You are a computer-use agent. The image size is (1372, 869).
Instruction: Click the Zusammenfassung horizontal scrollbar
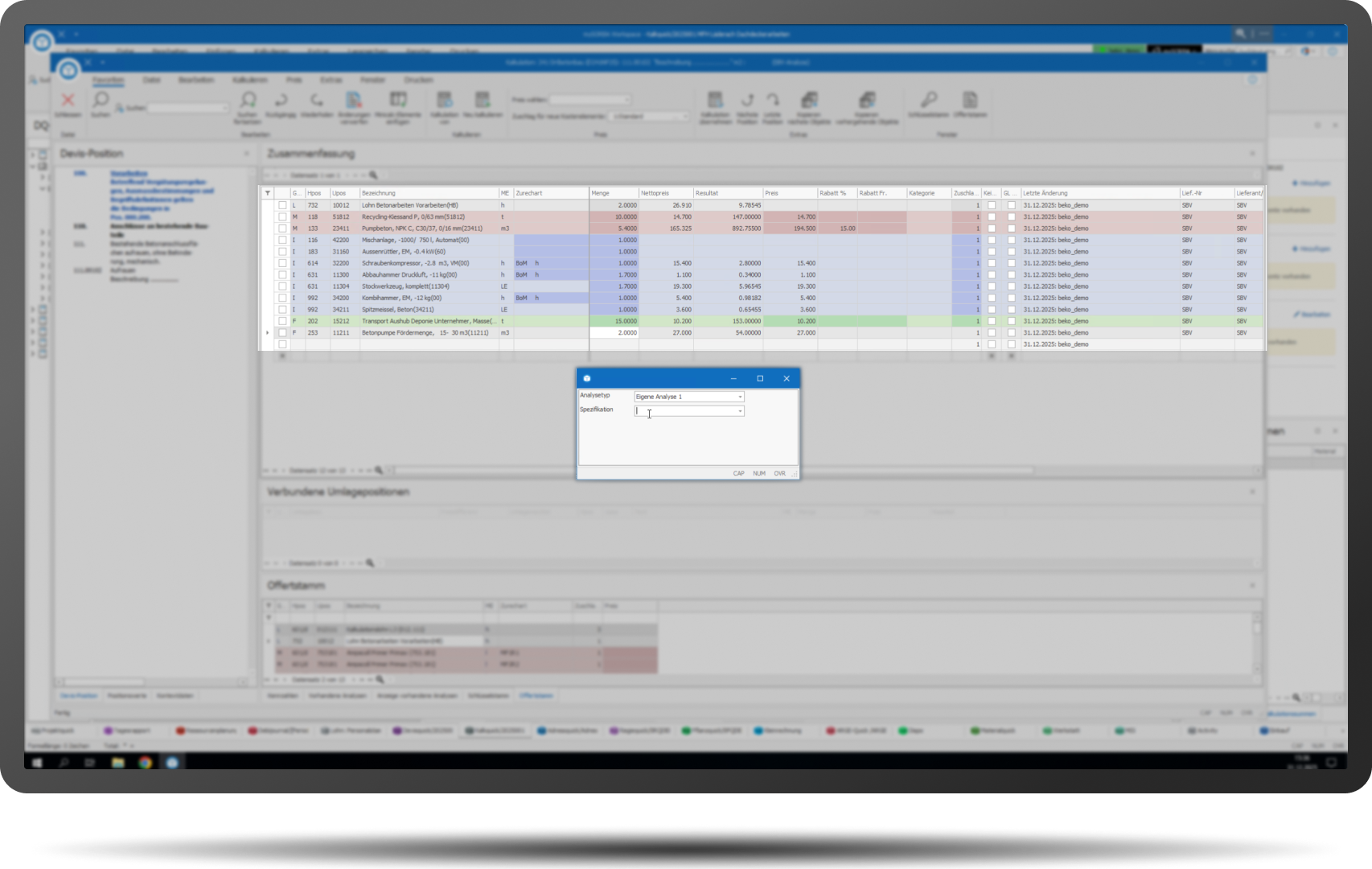pos(708,470)
